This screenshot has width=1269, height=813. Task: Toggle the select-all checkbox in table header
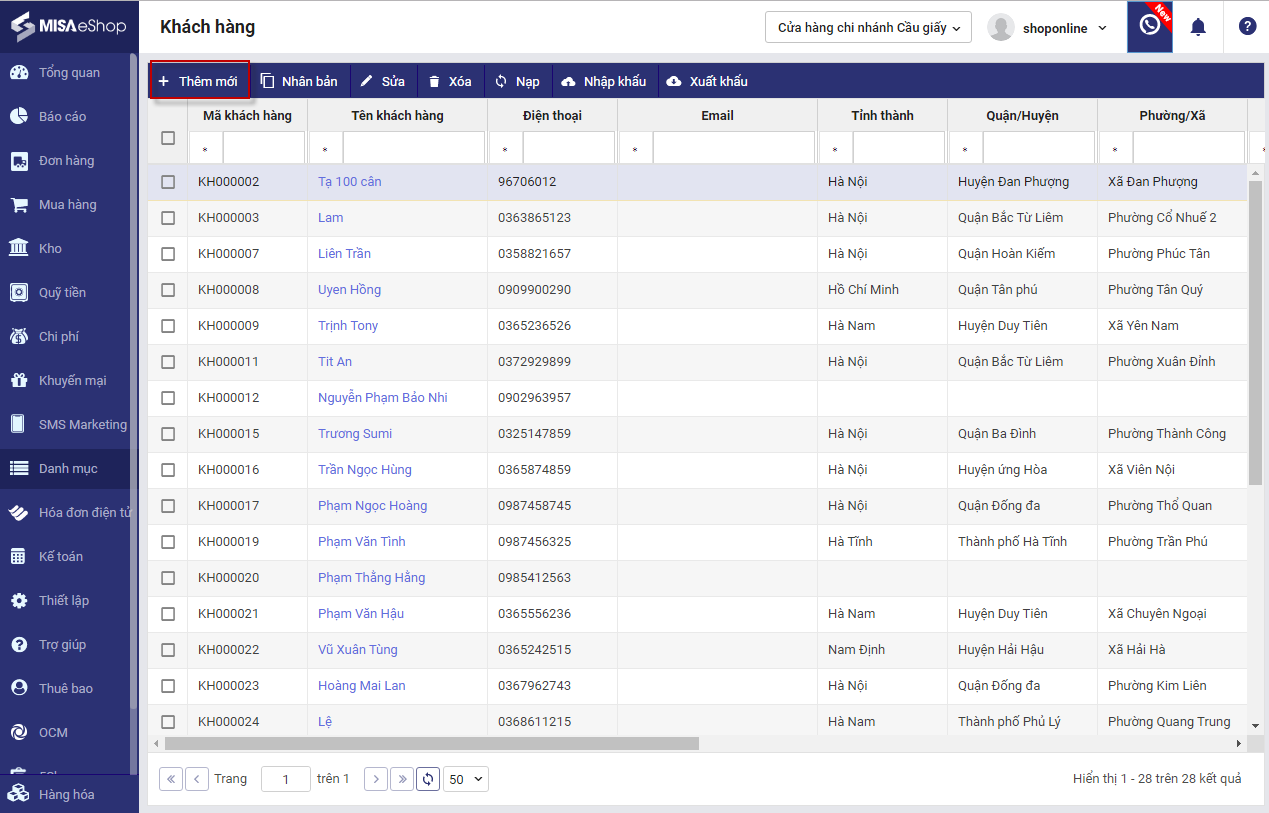pyautogui.click(x=168, y=139)
